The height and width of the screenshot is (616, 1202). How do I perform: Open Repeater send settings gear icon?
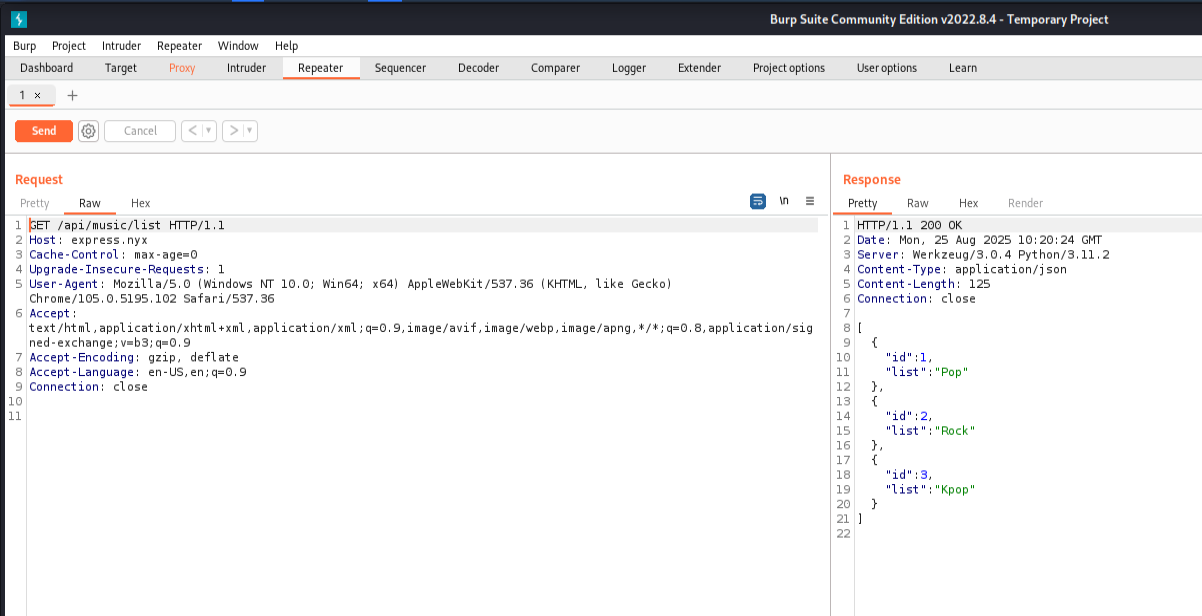click(x=88, y=131)
